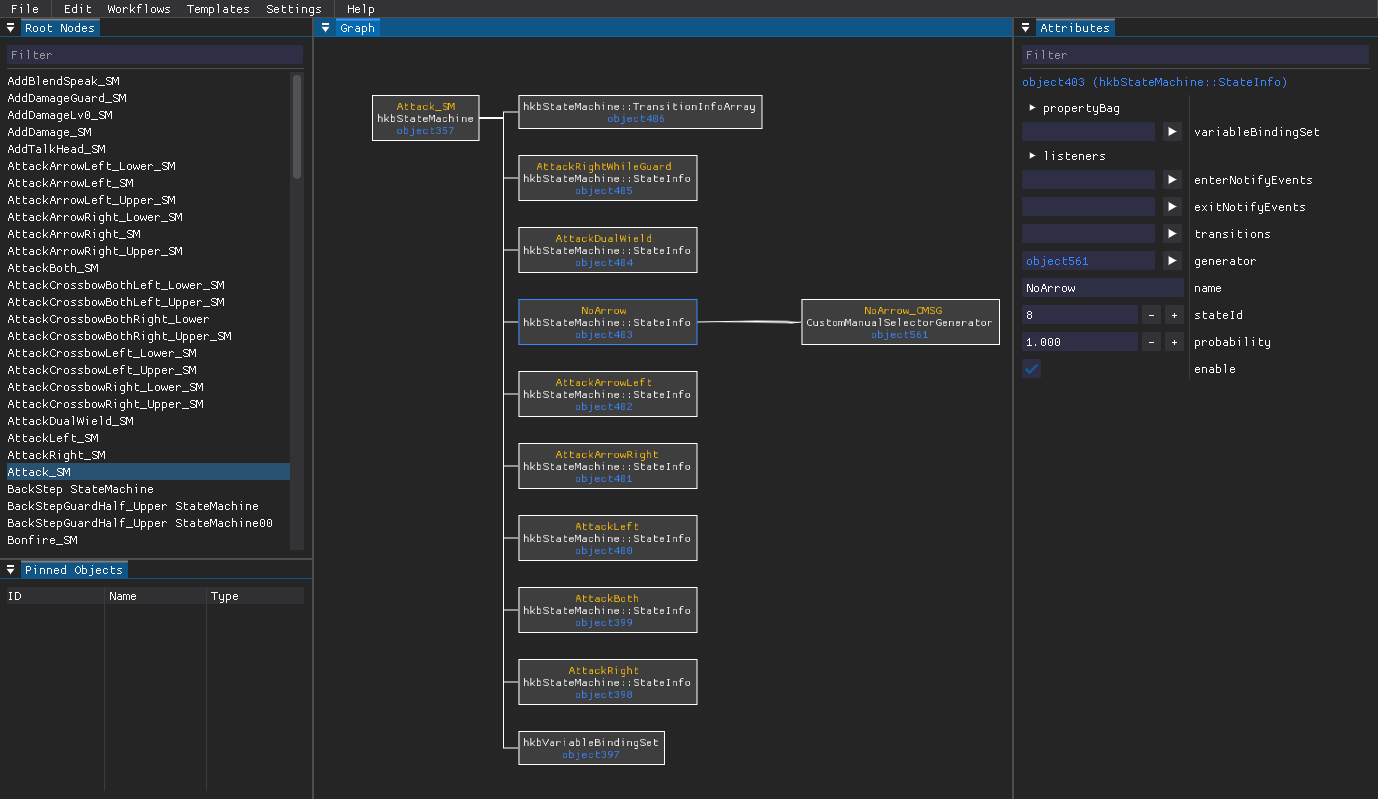This screenshot has width=1378, height=799.
Task: Select the NoArrow_CMSG graph node
Action: (900, 322)
